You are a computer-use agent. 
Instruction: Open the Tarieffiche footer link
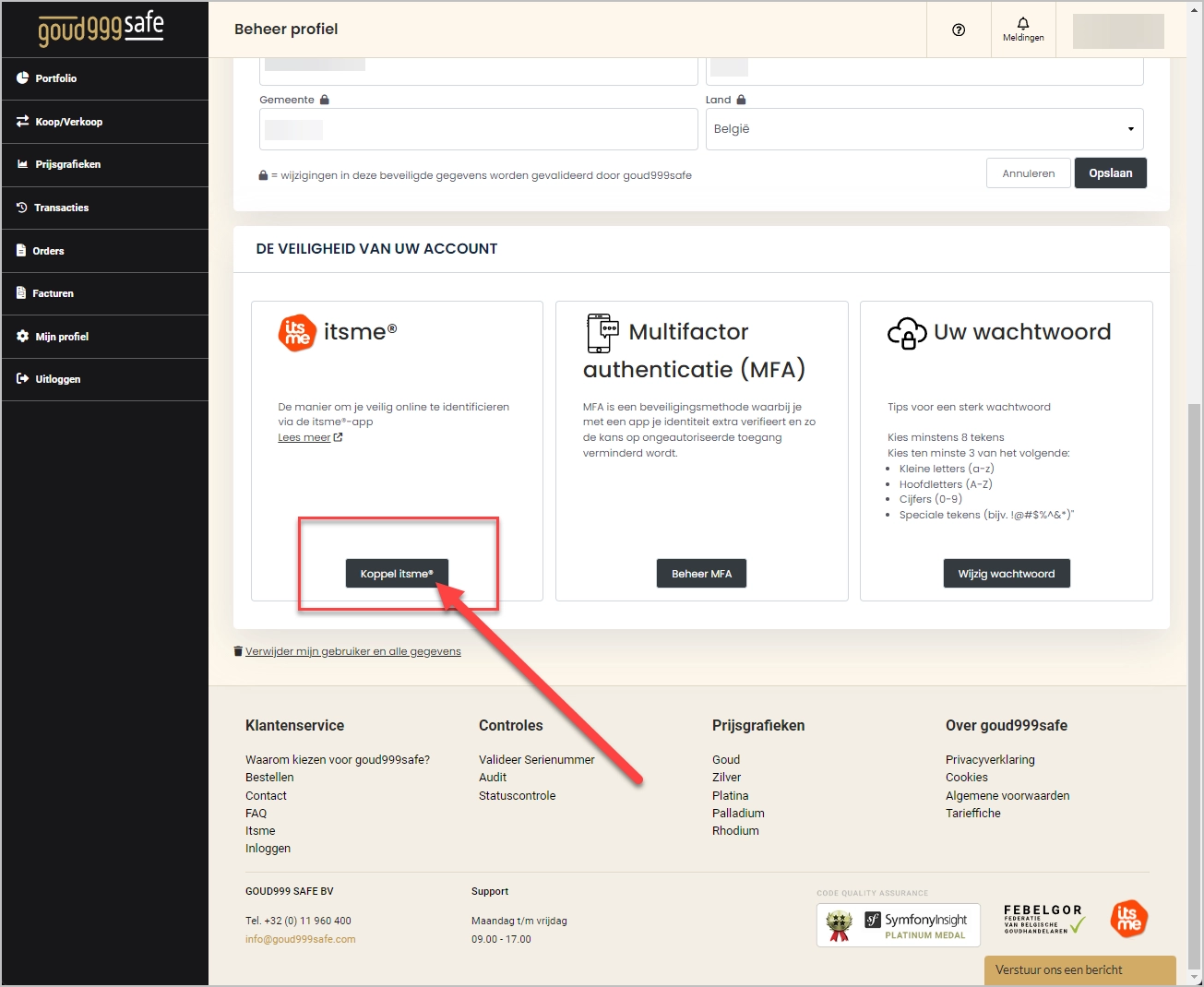coord(973,814)
